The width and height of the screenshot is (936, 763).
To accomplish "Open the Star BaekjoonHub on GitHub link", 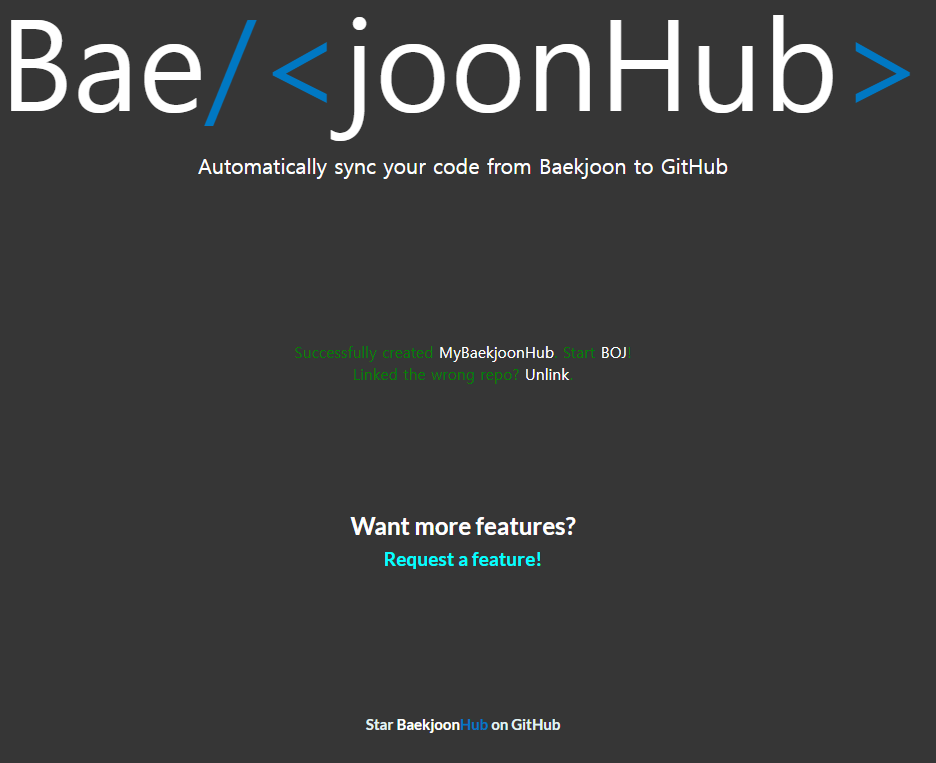I will (x=463, y=725).
